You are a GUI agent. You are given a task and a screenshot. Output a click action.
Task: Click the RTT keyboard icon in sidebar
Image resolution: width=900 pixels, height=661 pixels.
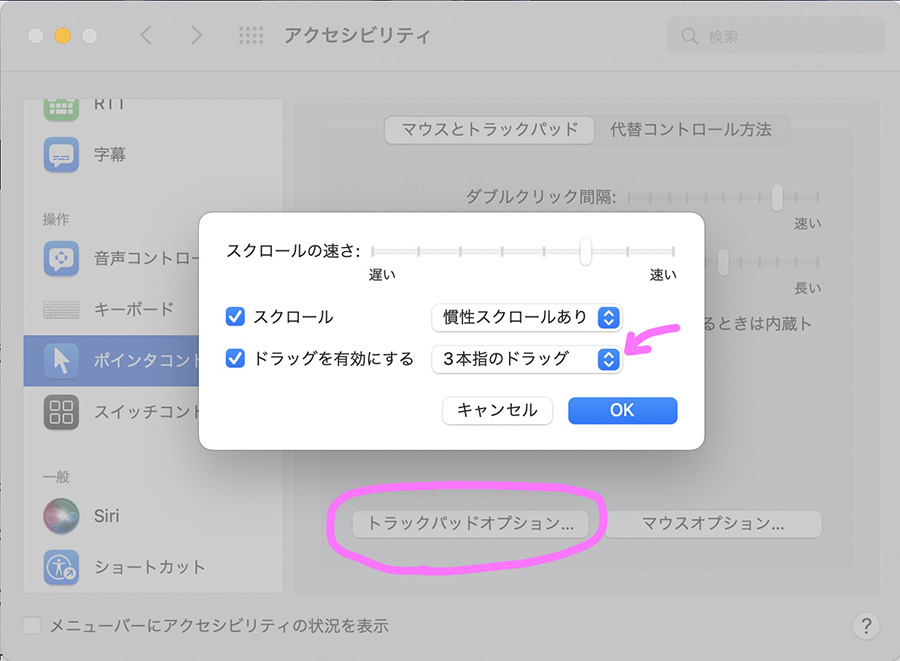(x=61, y=108)
